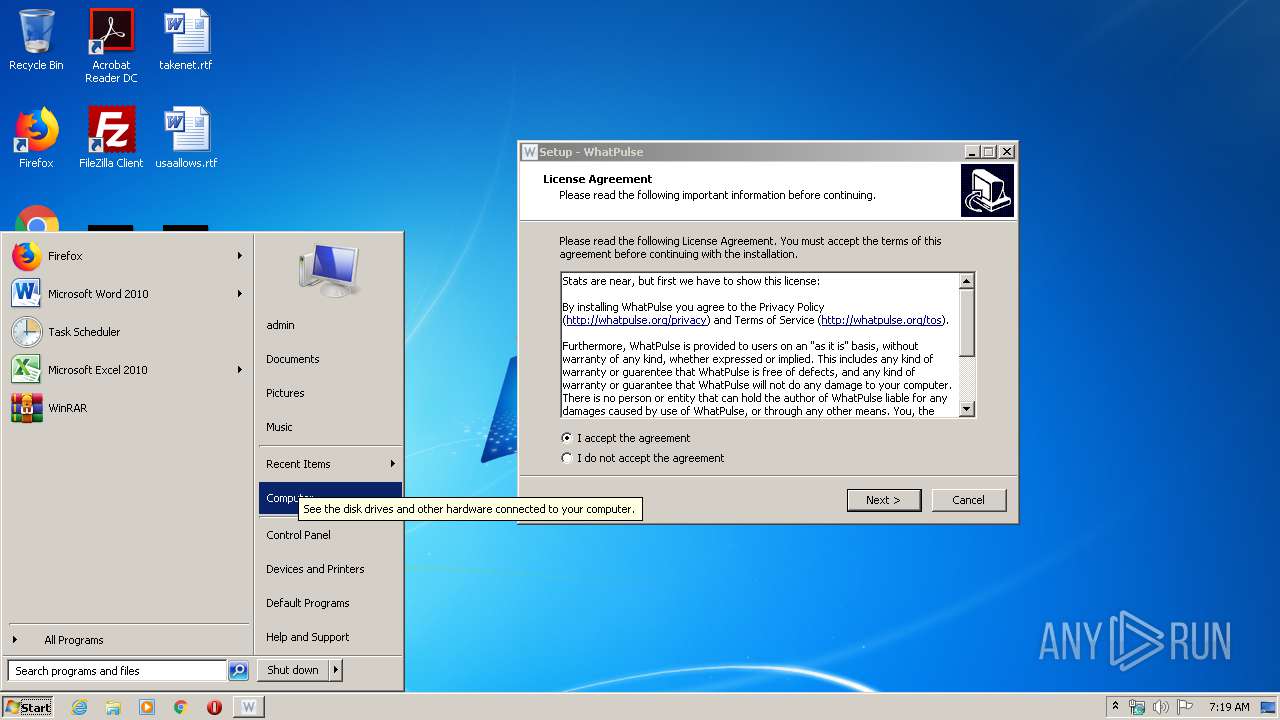Cancel the WhatPulse setup
The image size is (1280, 720).
pos(968,500)
